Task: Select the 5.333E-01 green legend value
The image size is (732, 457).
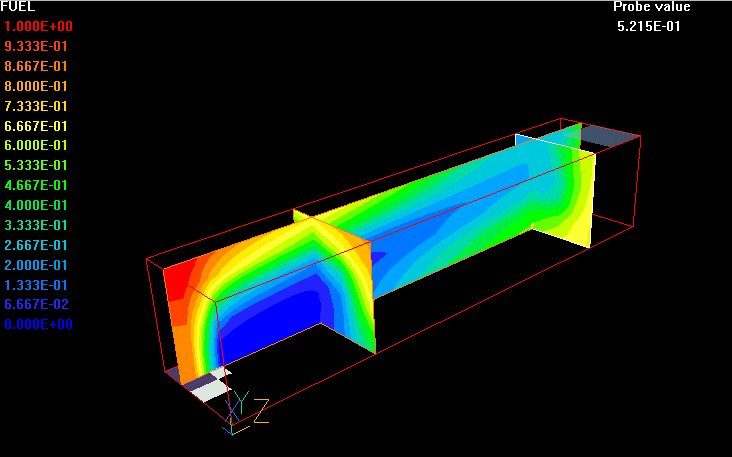Action: pyautogui.click(x=38, y=166)
